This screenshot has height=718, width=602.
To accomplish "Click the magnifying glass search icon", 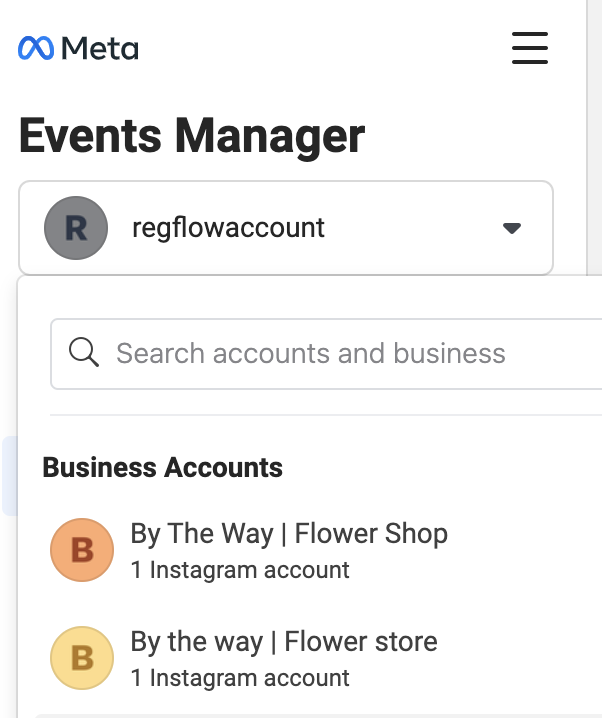I will pos(83,352).
